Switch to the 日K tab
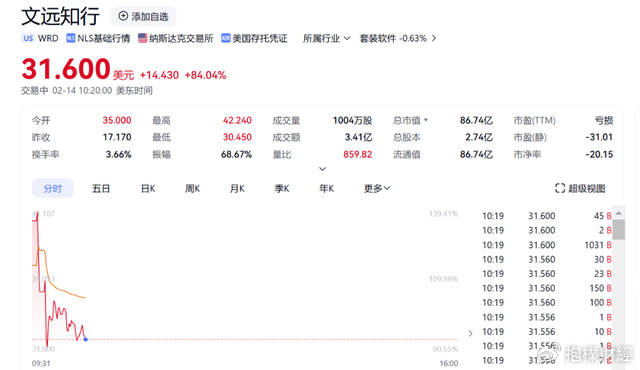The height and width of the screenshot is (370, 640). [x=148, y=188]
